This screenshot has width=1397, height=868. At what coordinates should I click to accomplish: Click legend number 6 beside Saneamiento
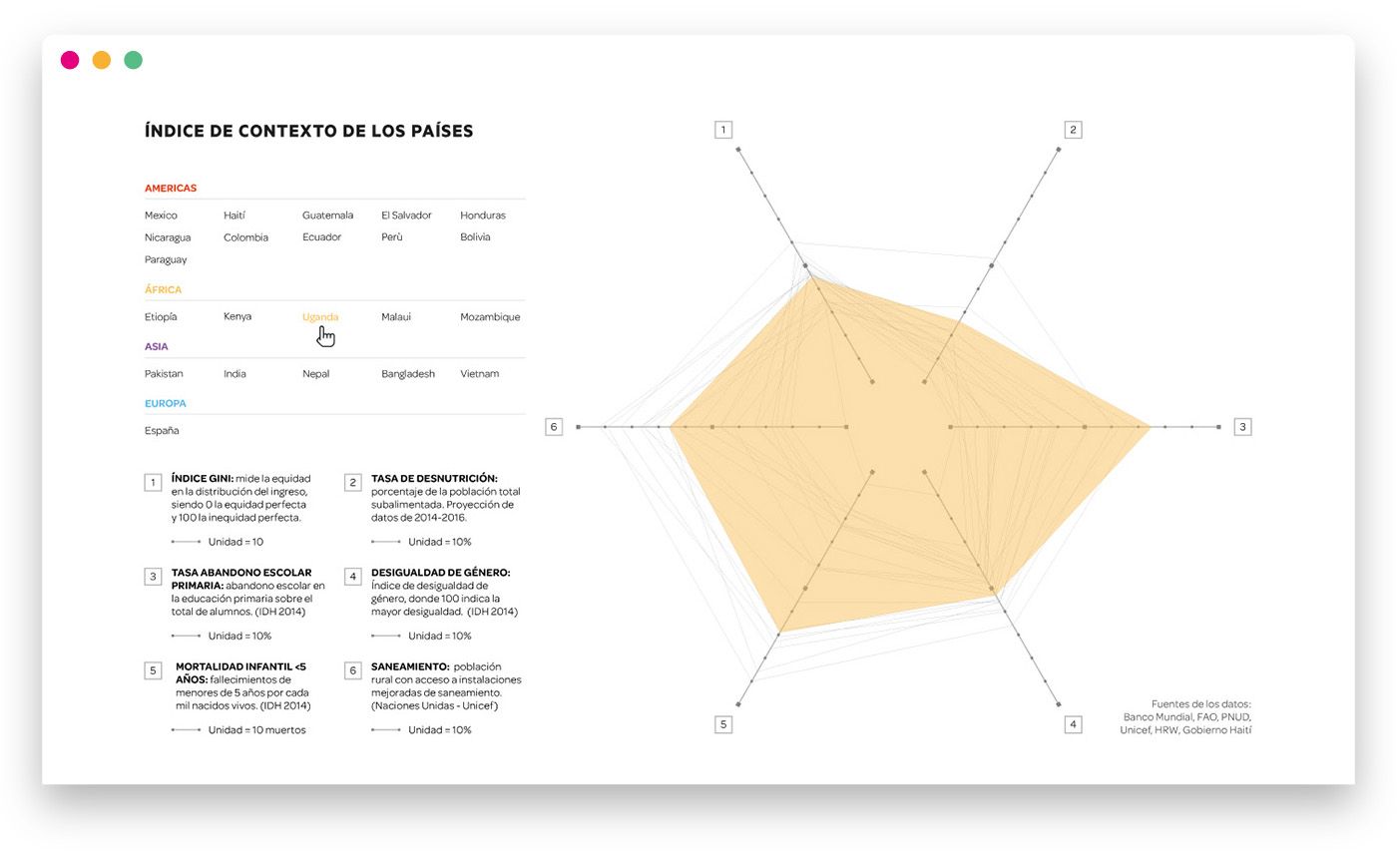point(352,671)
